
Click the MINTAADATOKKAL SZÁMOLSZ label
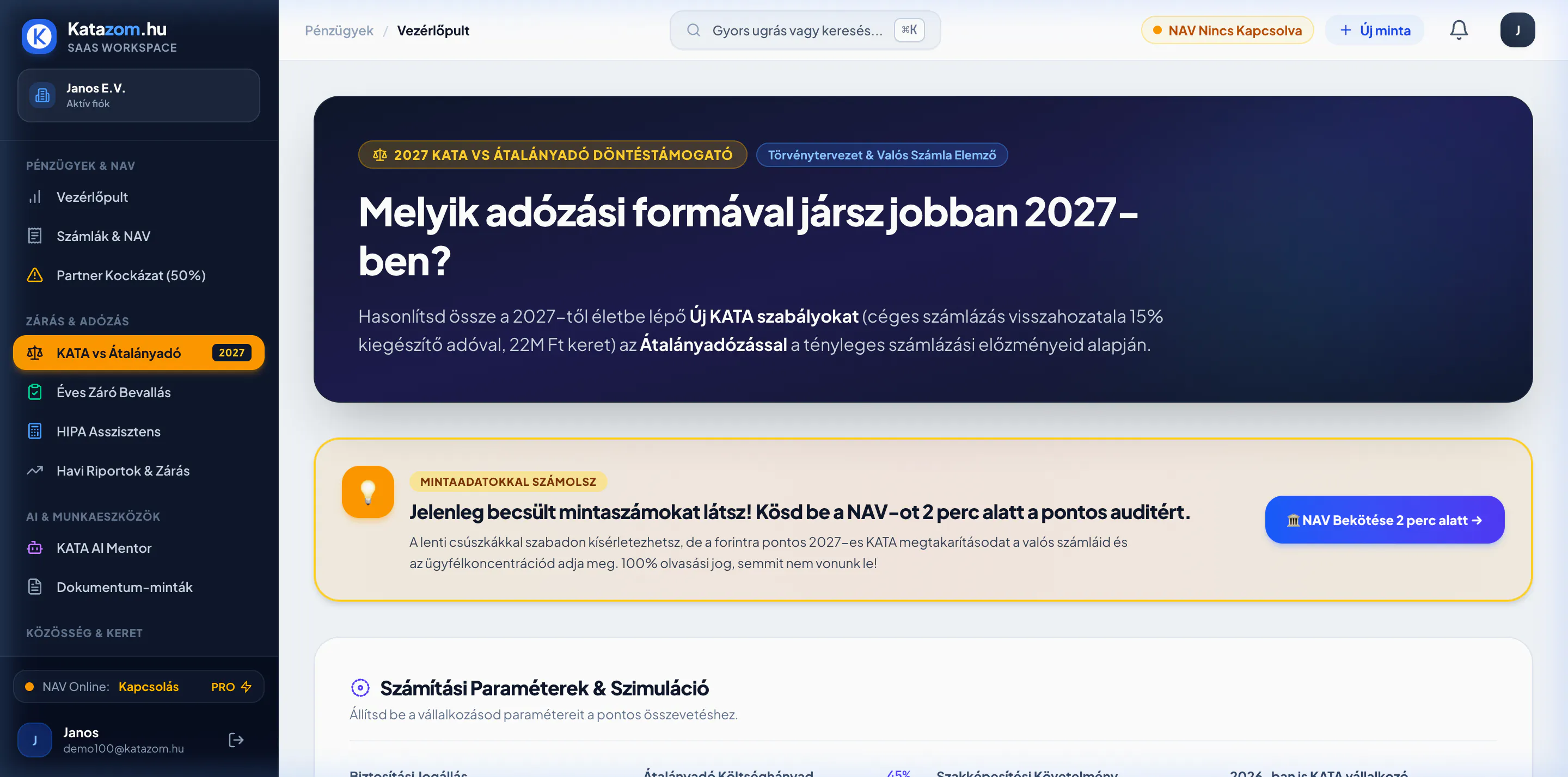pyautogui.click(x=507, y=482)
